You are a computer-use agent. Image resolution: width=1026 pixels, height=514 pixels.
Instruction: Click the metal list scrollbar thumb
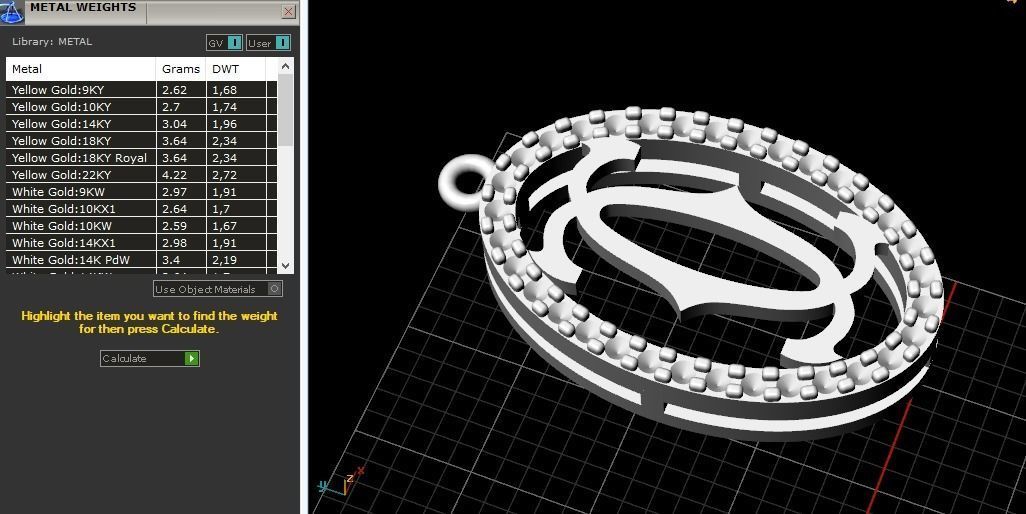pyautogui.click(x=285, y=110)
